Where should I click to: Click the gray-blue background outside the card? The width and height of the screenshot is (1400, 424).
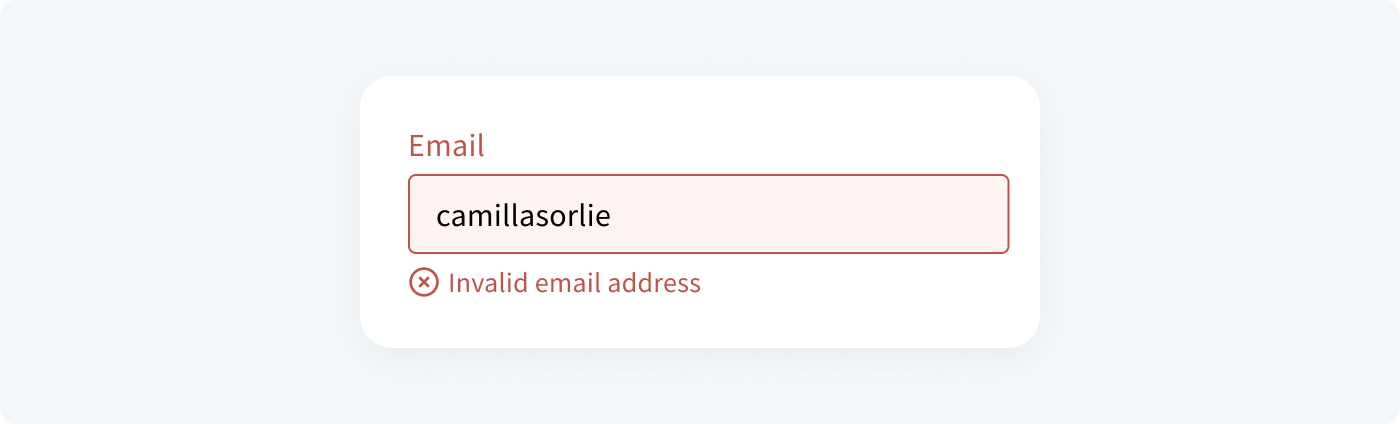tap(180, 212)
